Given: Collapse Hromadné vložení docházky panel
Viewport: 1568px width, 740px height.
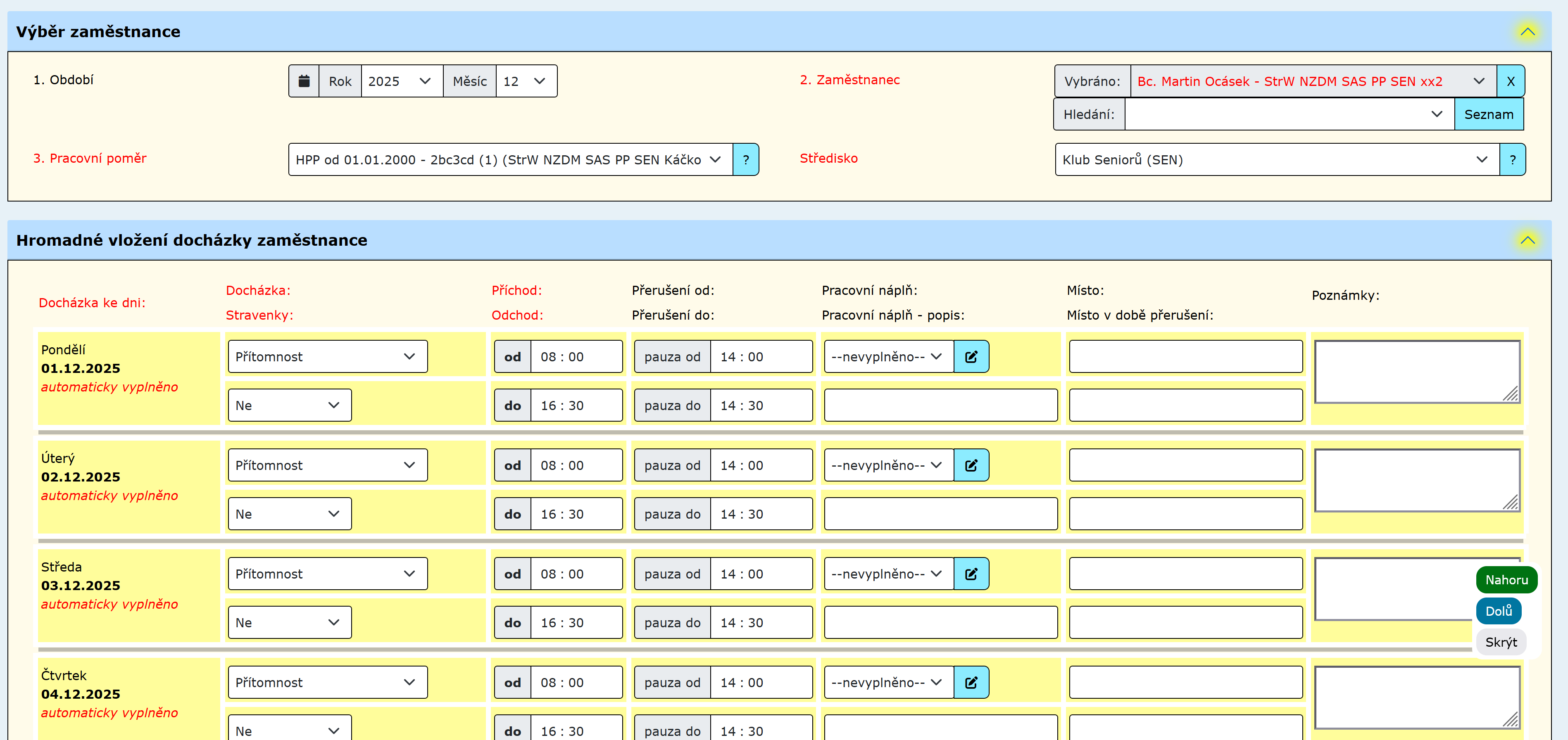Looking at the screenshot, I should [1527, 240].
